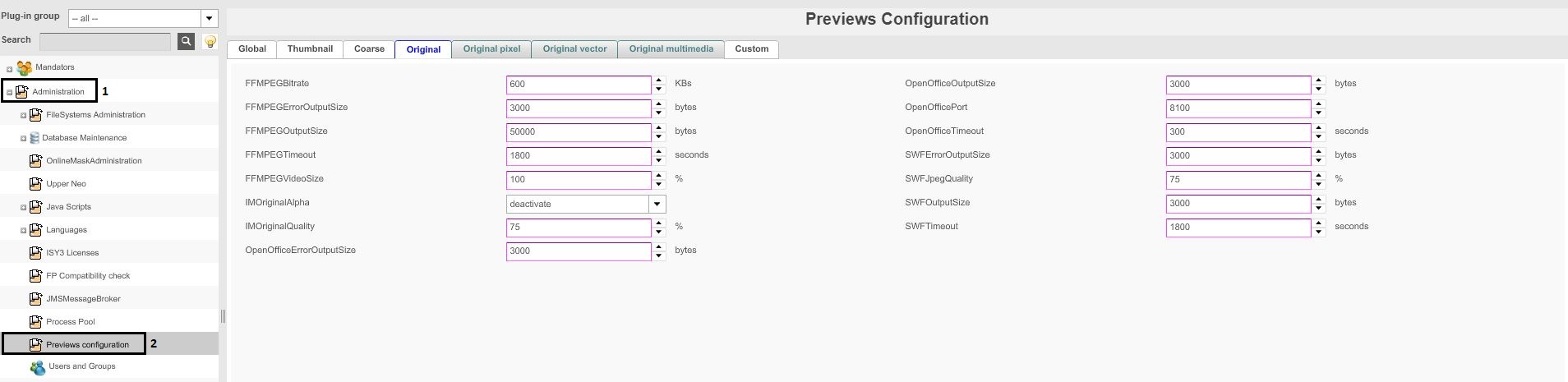
Task: Expand the FileSystems Administration node
Action: [24, 116]
